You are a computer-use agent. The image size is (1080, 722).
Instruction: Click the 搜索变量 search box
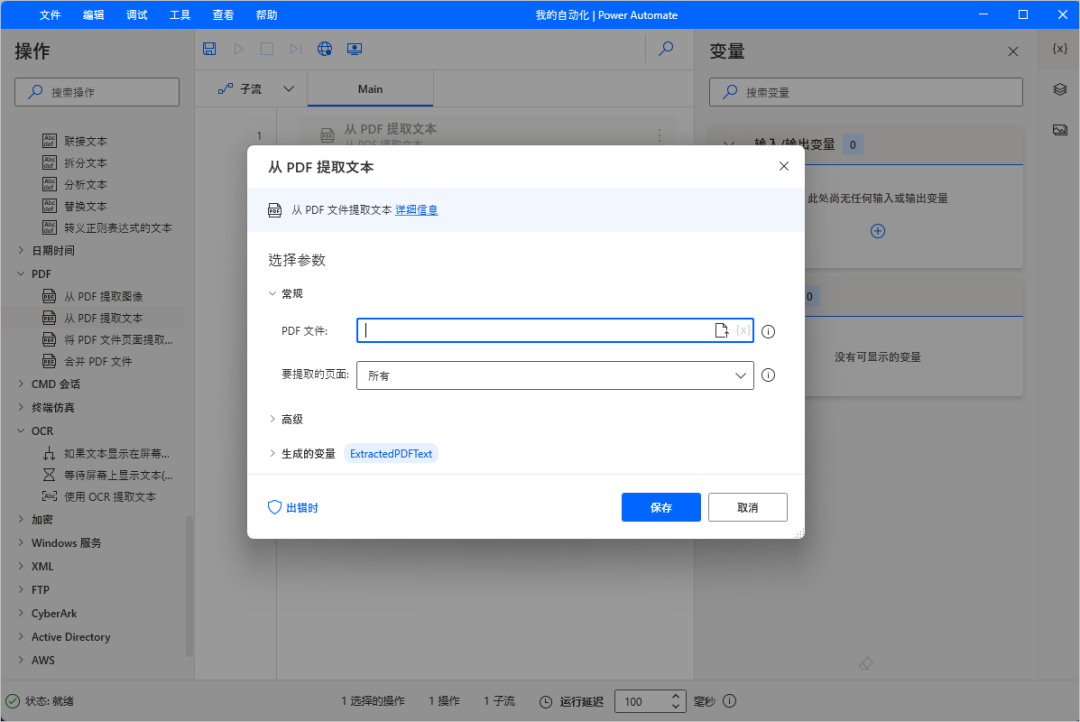click(x=866, y=92)
